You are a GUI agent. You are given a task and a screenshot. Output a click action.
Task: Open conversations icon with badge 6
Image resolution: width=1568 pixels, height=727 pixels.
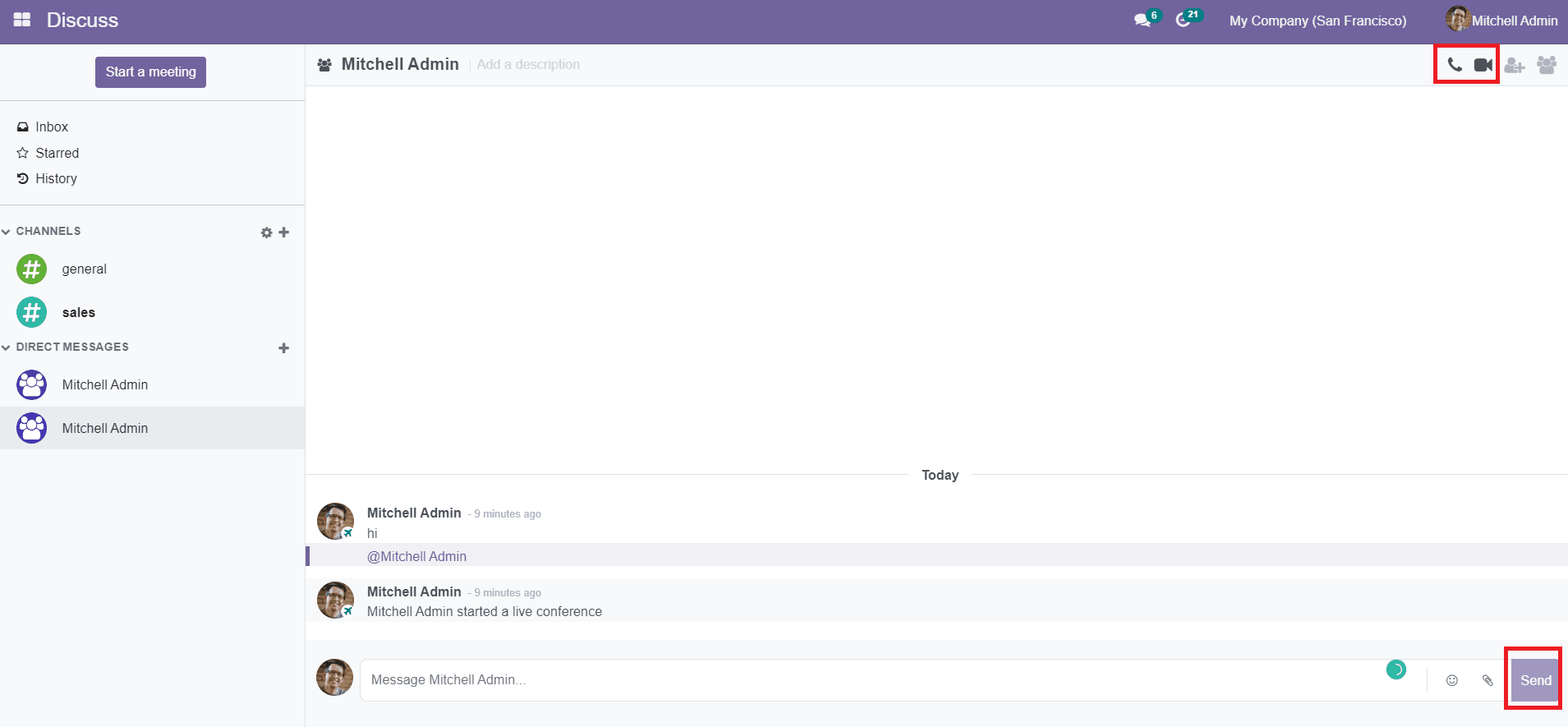(1147, 19)
